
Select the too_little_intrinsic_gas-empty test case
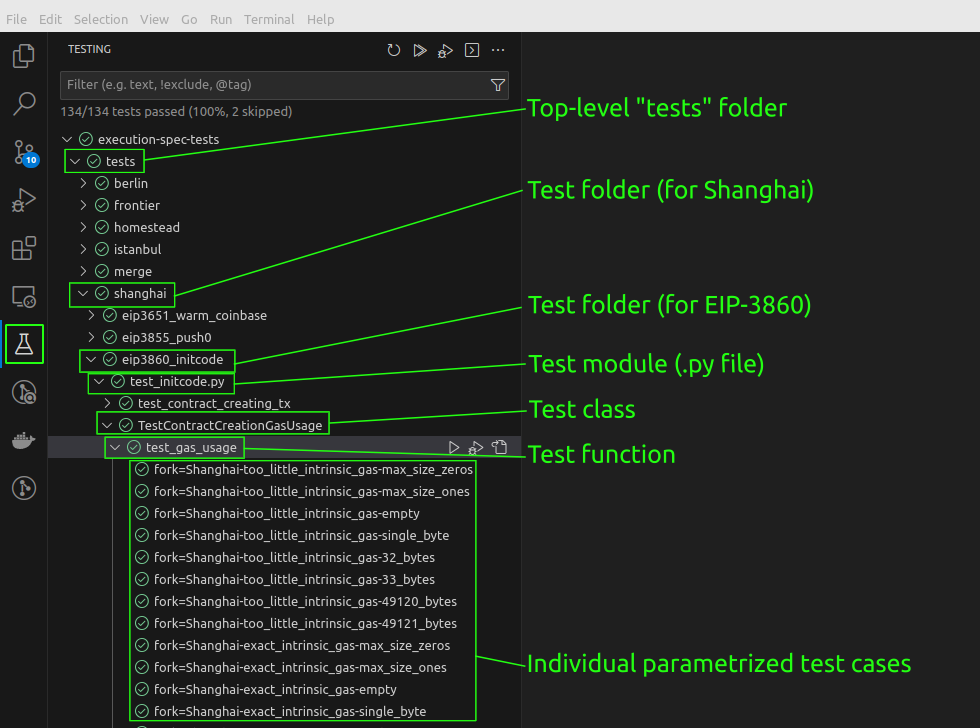[286, 514]
